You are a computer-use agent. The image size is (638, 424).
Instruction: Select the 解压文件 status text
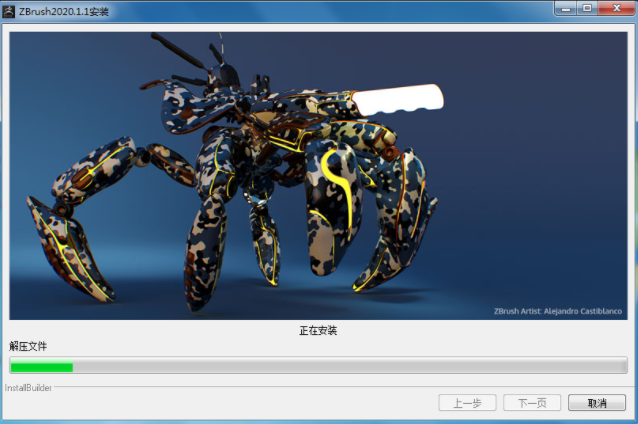click(28, 346)
